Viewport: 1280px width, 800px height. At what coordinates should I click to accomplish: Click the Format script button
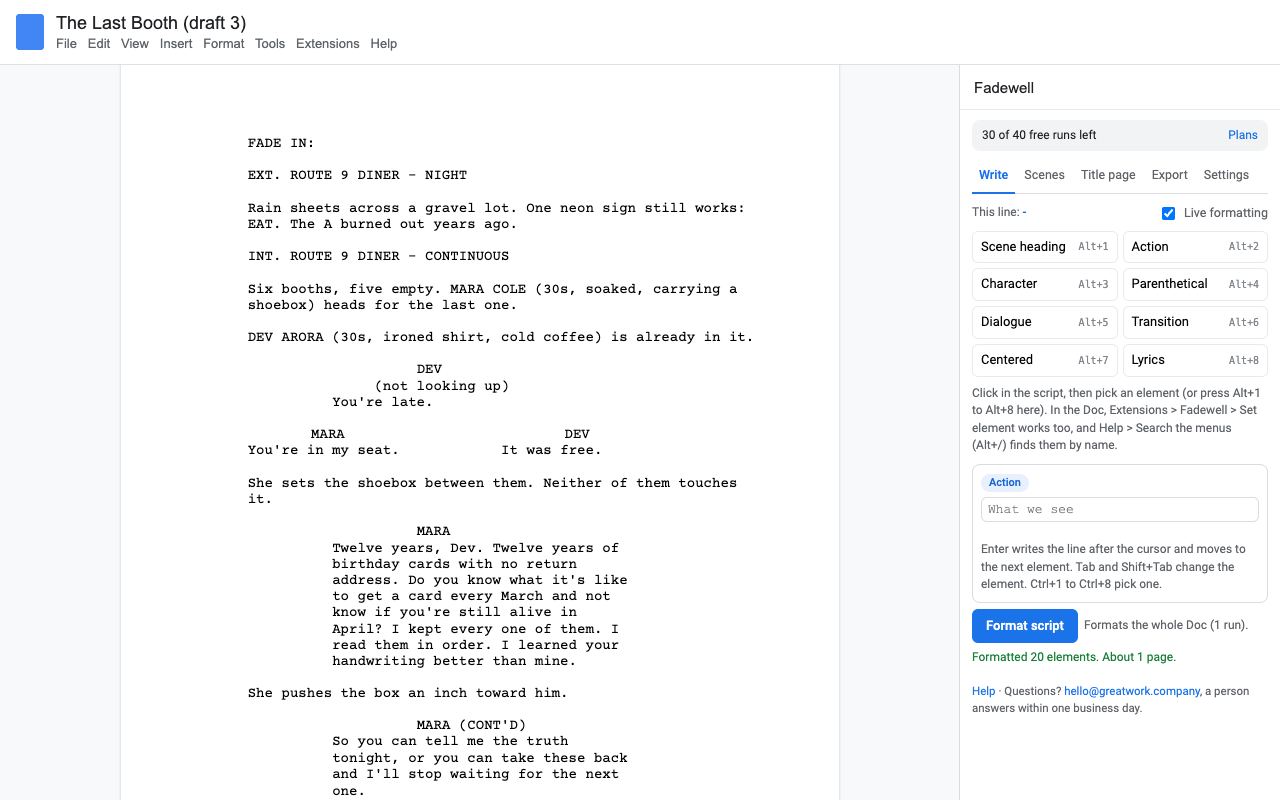tap(1025, 626)
